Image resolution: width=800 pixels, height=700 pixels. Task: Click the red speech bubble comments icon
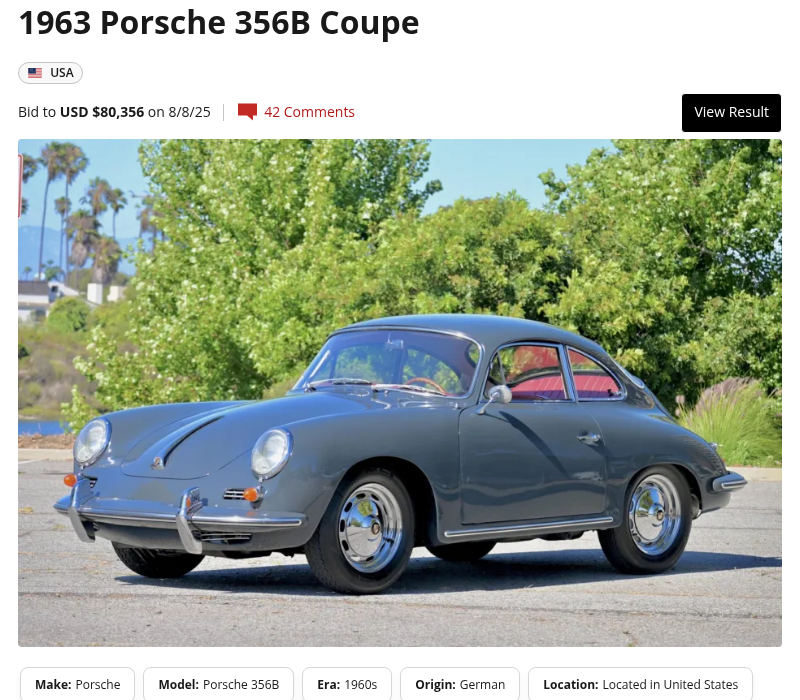point(247,112)
